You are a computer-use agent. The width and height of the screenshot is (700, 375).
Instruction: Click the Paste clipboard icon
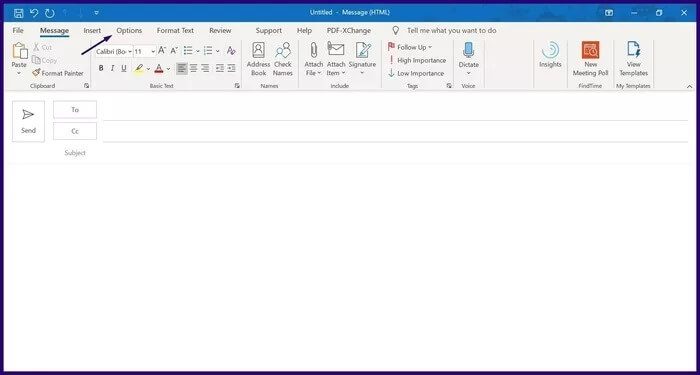coord(19,51)
